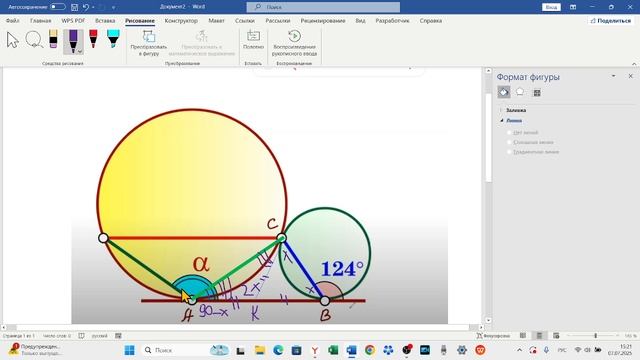Switch to the Справка tab
This screenshot has height=360, width=640.
pos(431,20)
